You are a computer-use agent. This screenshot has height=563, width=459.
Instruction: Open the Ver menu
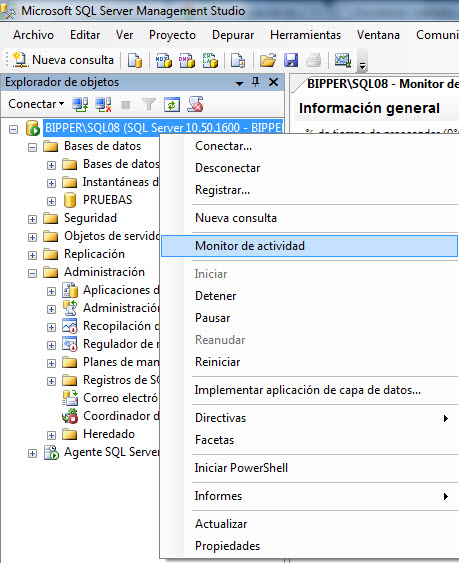(125, 35)
